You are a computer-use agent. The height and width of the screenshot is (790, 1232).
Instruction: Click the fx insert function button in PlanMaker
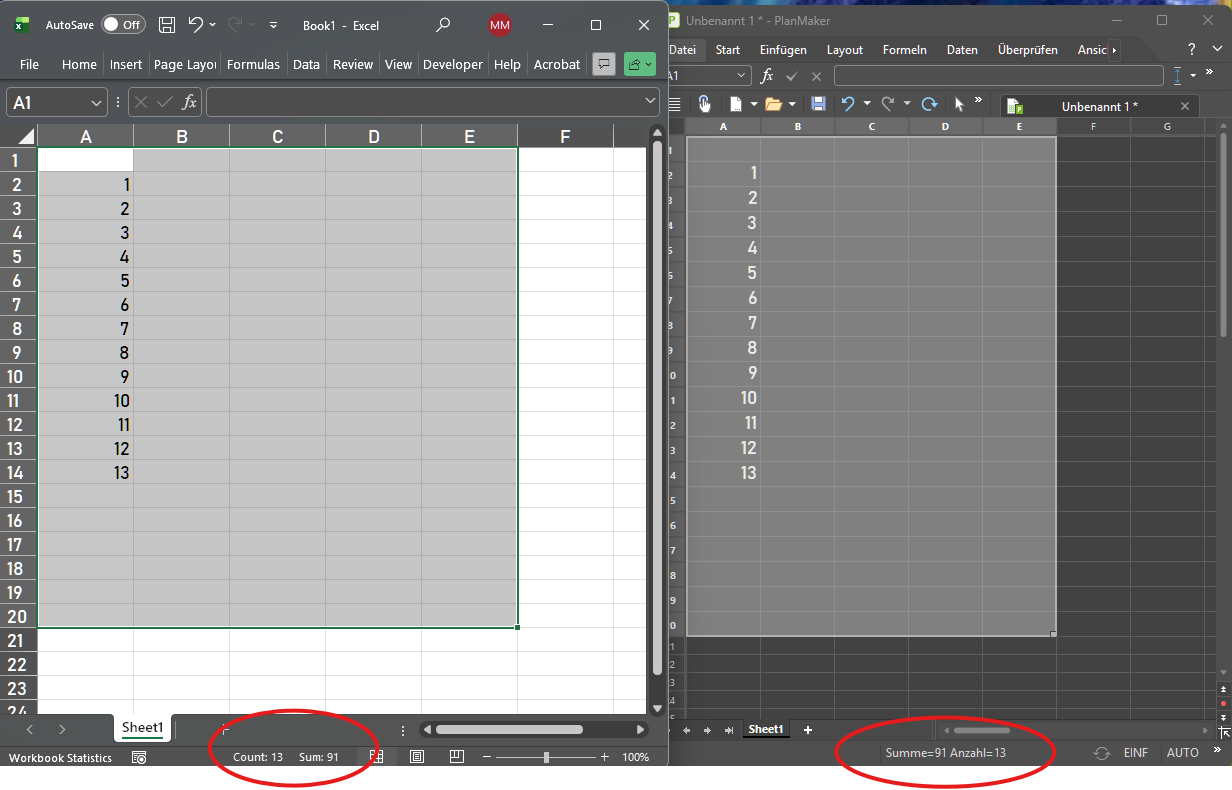click(766, 75)
